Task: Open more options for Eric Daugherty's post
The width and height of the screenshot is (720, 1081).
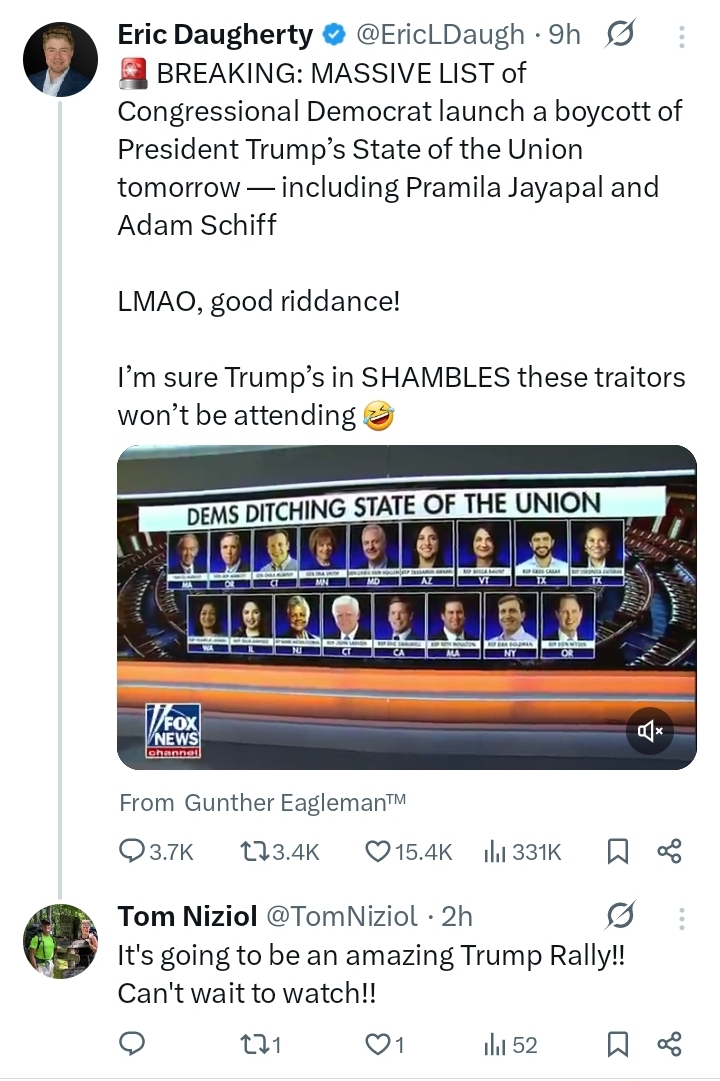Action: pyautogui.click(x=682, y=36)
